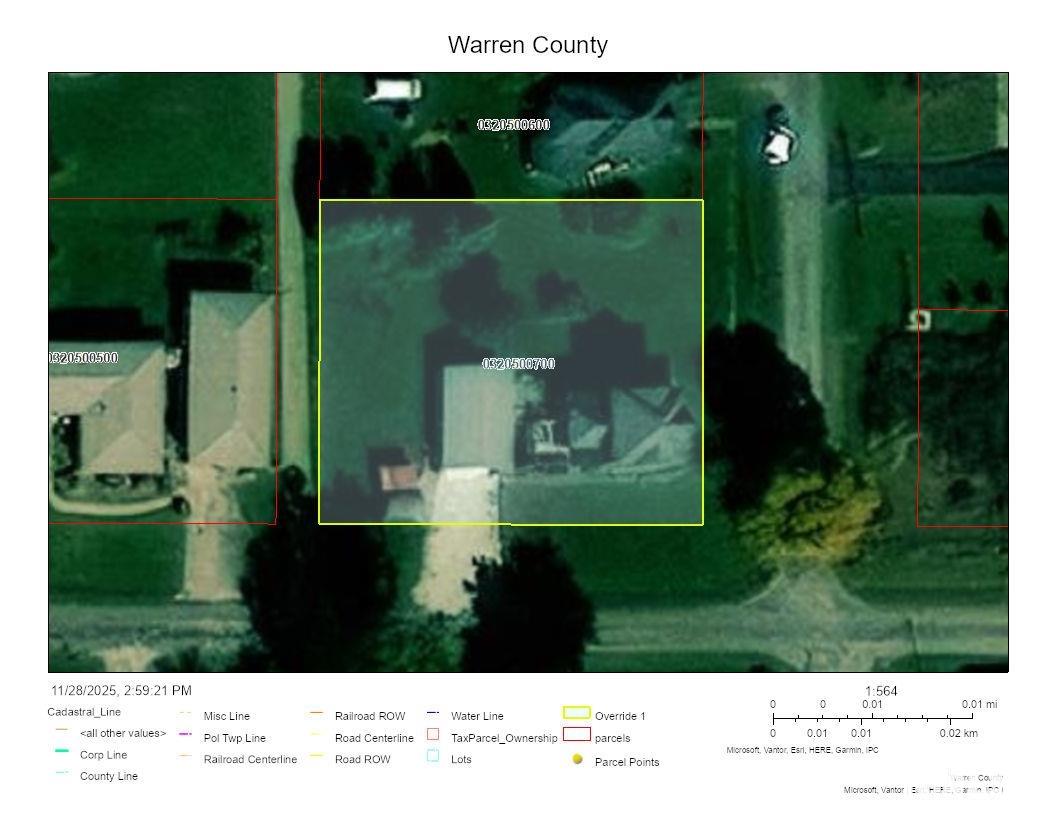The image size is (1056, 816).
Task: Click the purple Pol Twp Line symbol
Action: [185, 735]
